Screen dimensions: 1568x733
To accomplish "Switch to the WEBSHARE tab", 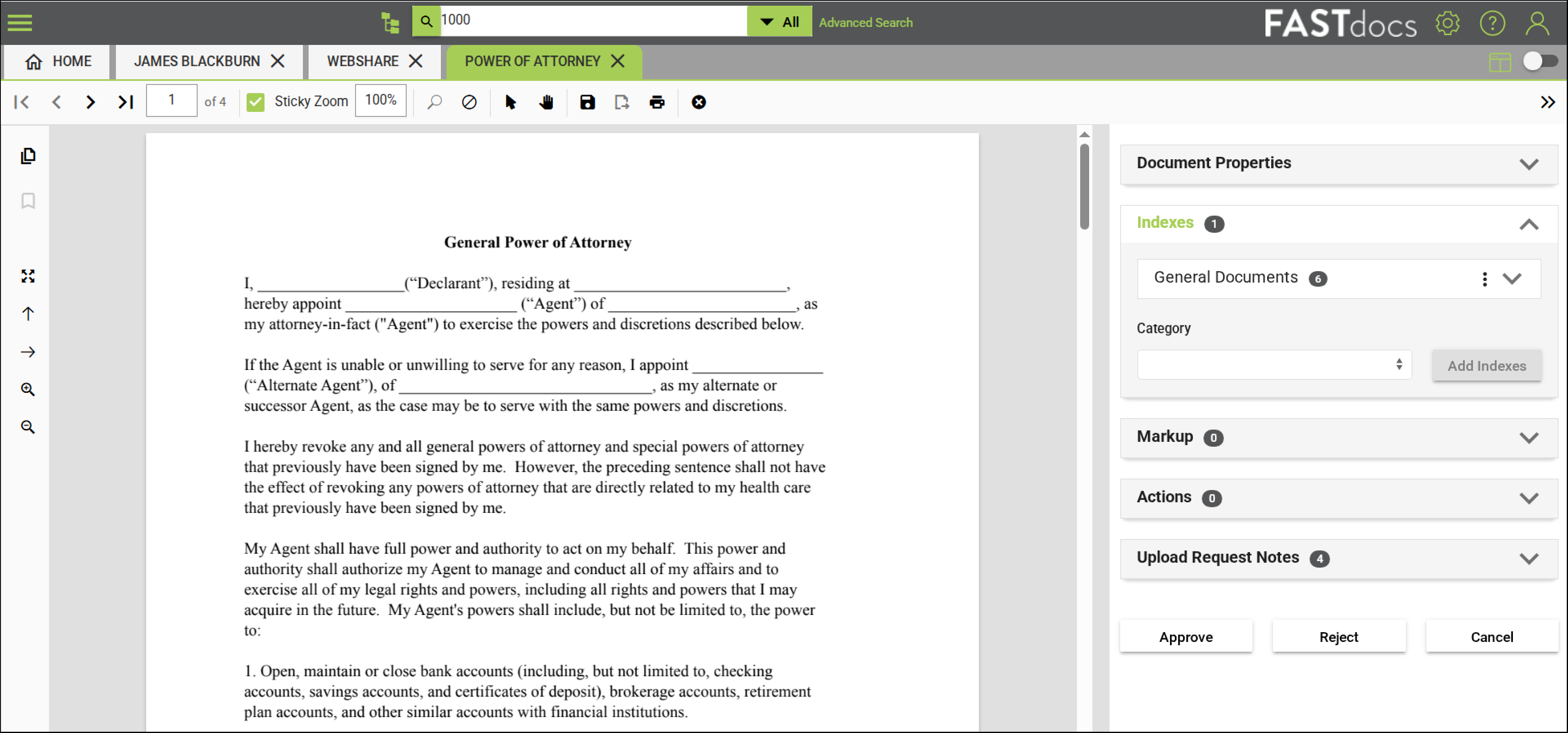I will pyautogui.click(x=362, y=62).
